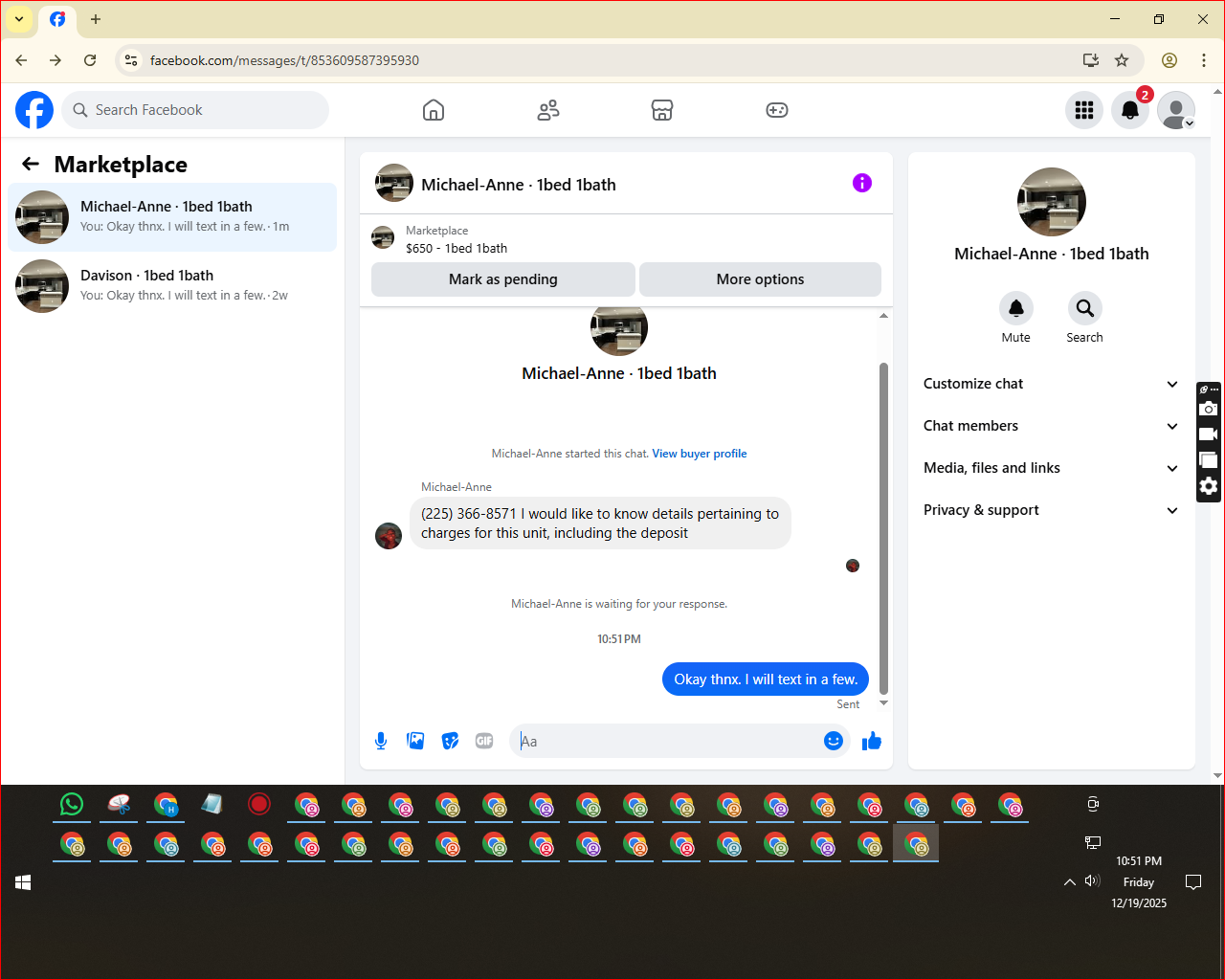Screen dimensions: 1225x980
Task: Open the Gaming controller icon
Action: tap(777, 110)
